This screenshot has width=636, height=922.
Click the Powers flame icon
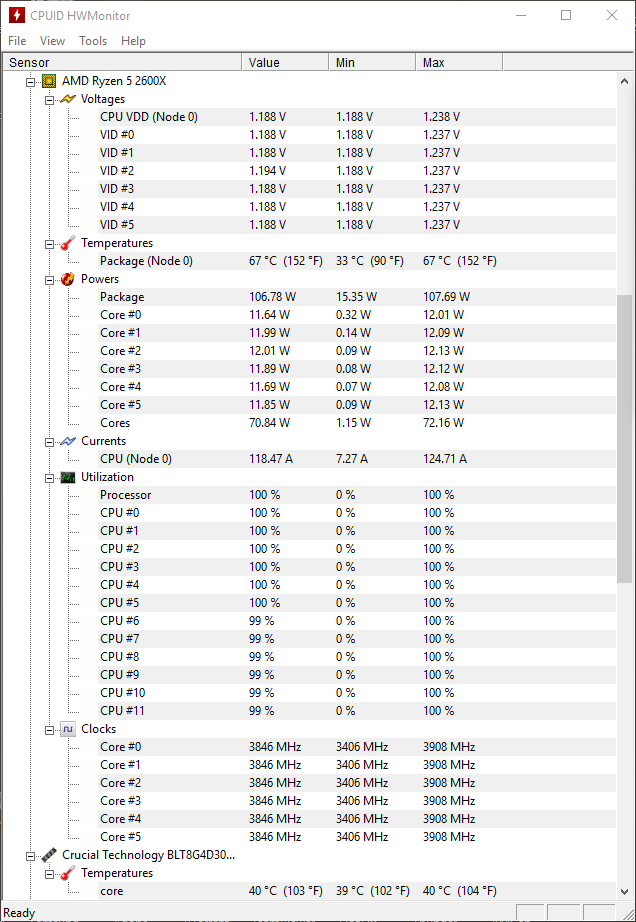(67, 279)
